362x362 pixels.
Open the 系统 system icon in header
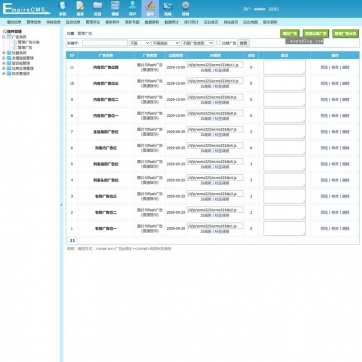point(62,8)
